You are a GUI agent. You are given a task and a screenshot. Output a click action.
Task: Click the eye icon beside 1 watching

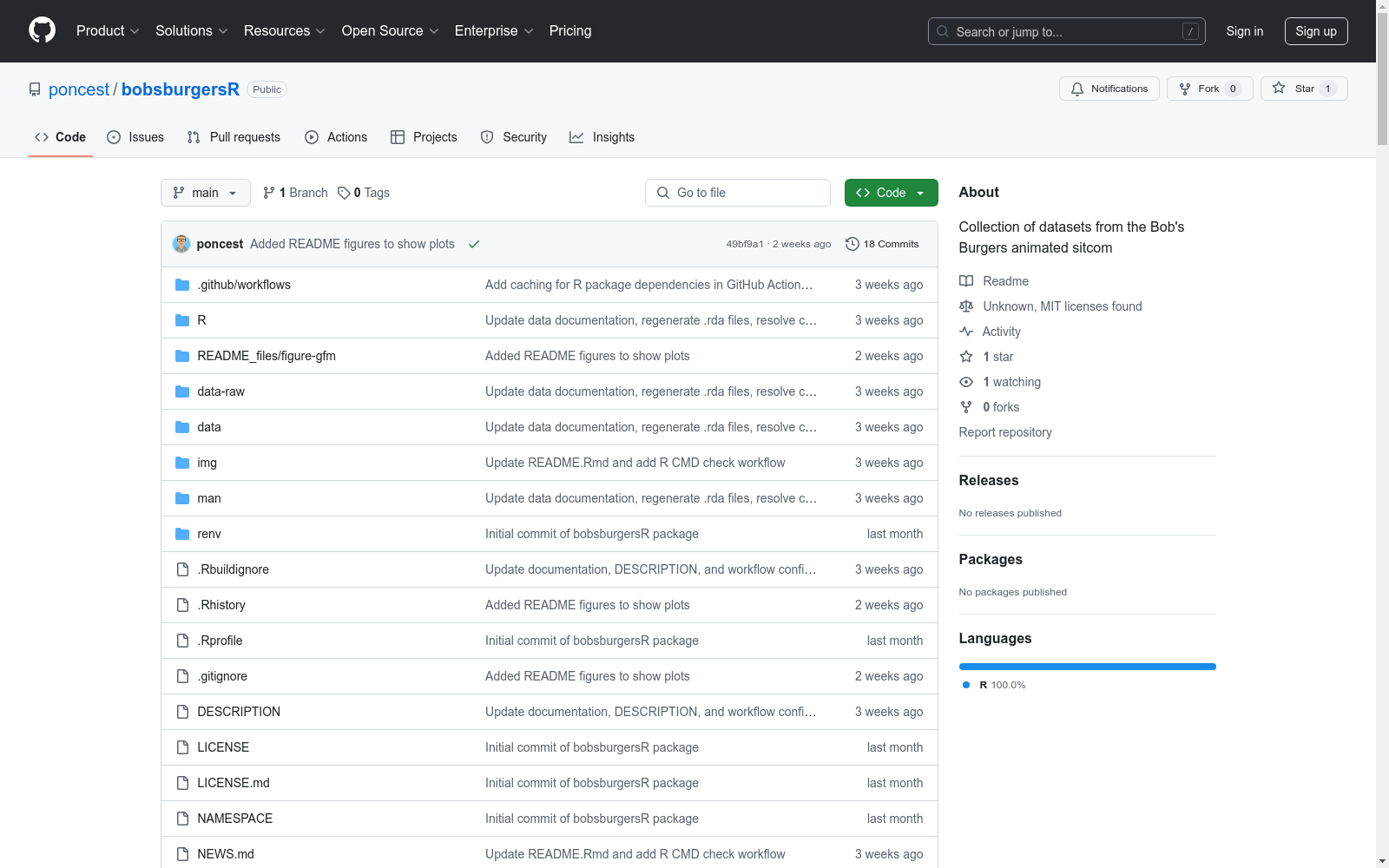966,382
